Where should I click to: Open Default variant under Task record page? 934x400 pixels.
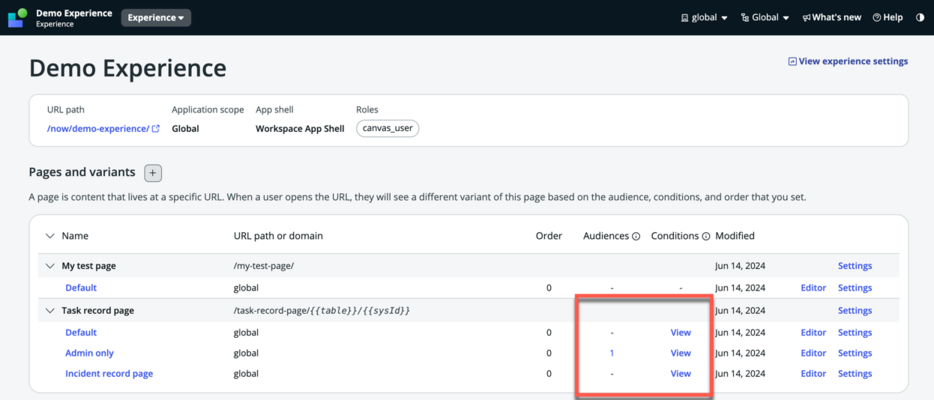pos(81,333)
